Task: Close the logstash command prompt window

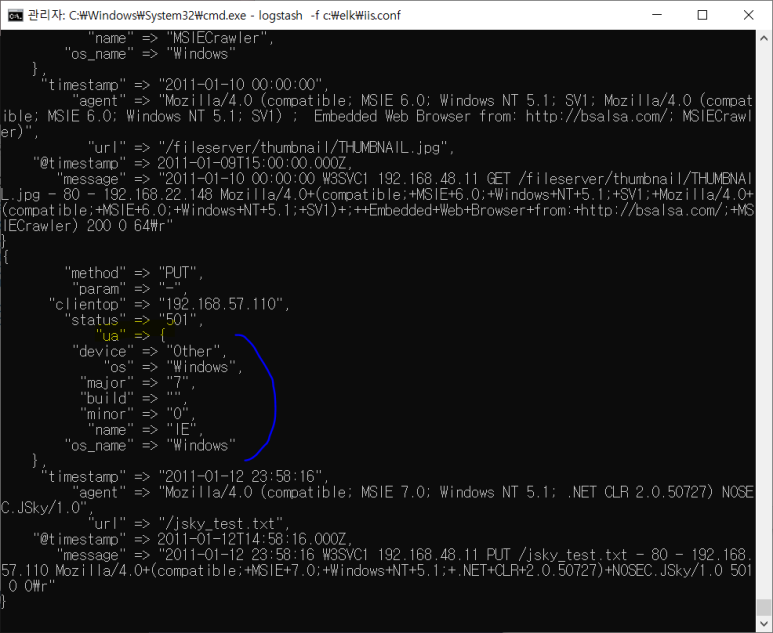Action: pyautogui.click(x=748, y=15)
